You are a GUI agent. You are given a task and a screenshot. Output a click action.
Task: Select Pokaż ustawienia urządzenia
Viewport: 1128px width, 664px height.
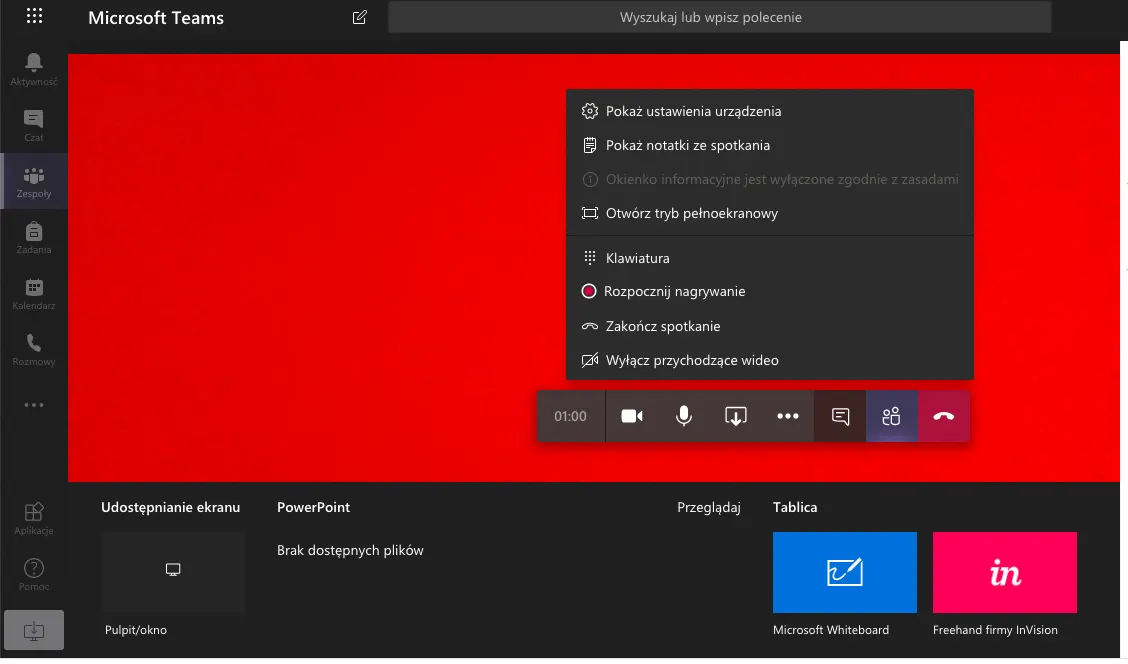(x=693, y=111)
